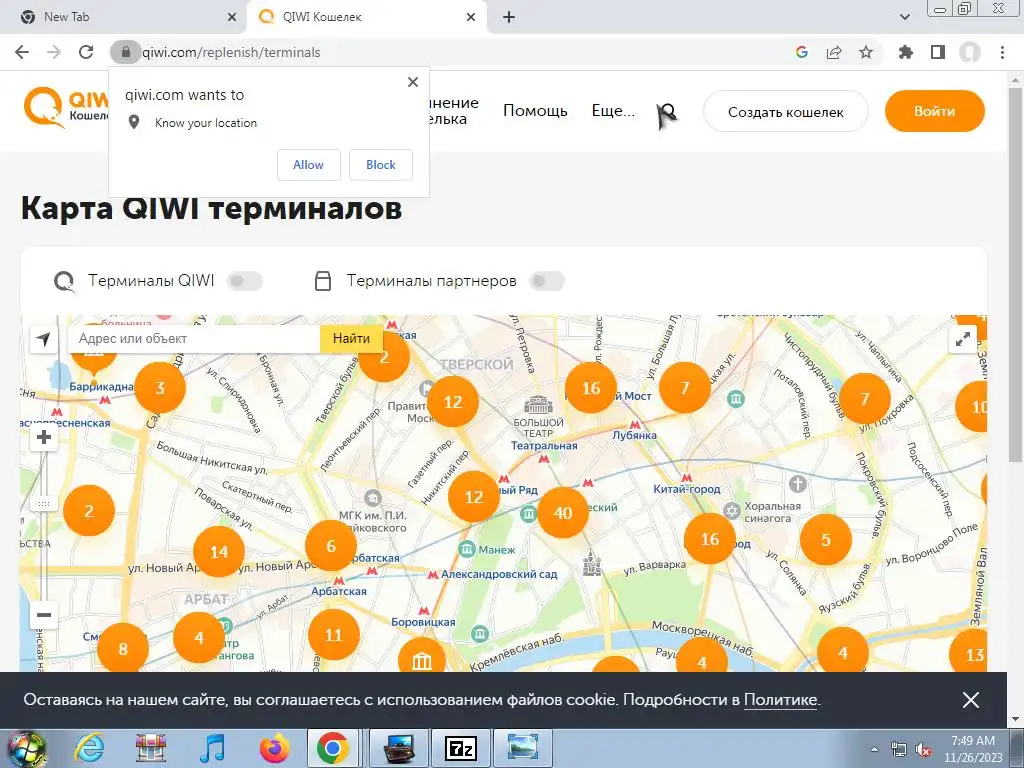The width and height of the screenshot is (1024, 768).
Task: Click the Найти search button on map
Action: click(x=351, y=338)
